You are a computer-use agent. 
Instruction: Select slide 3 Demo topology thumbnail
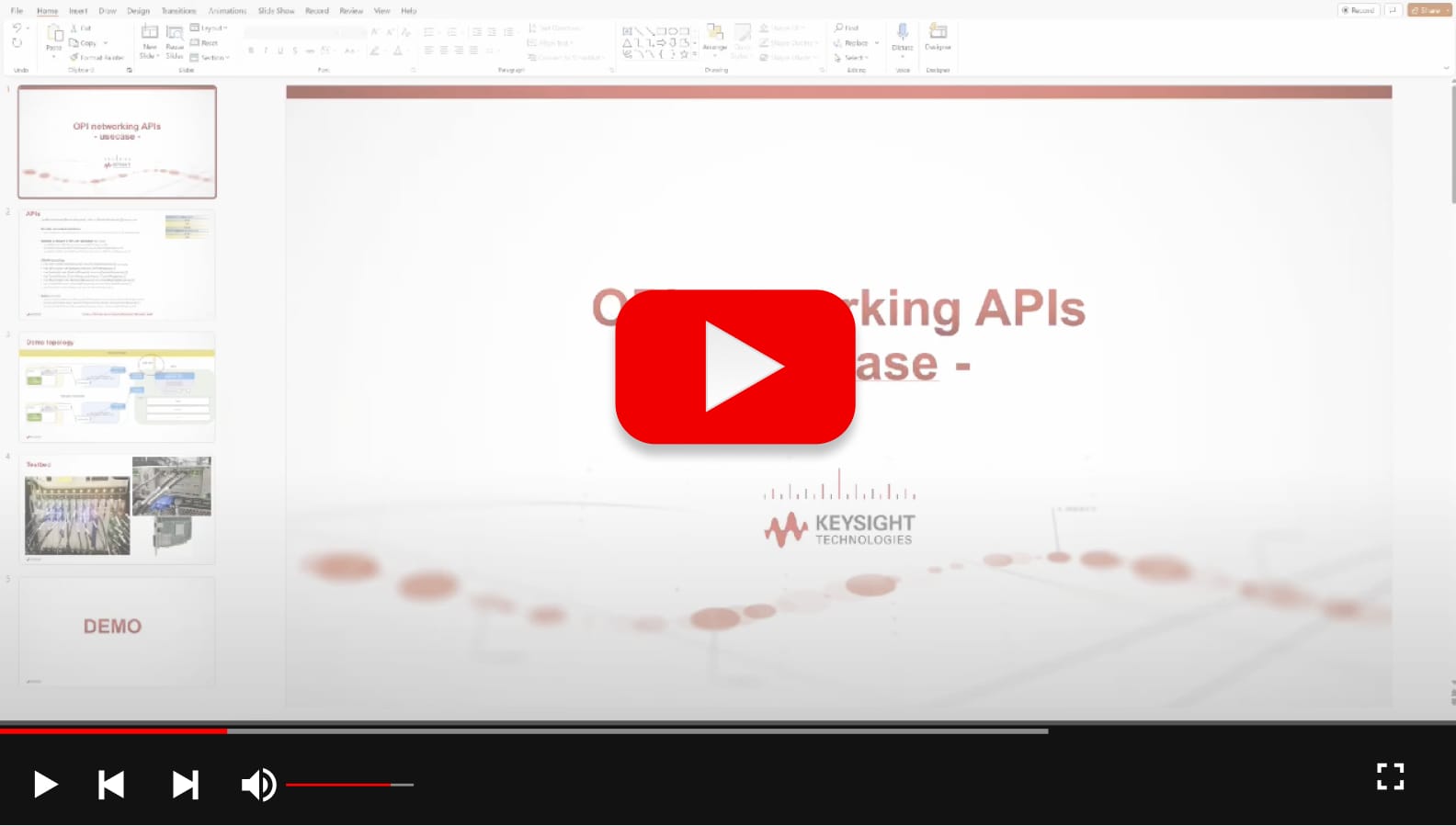[118, 387]
